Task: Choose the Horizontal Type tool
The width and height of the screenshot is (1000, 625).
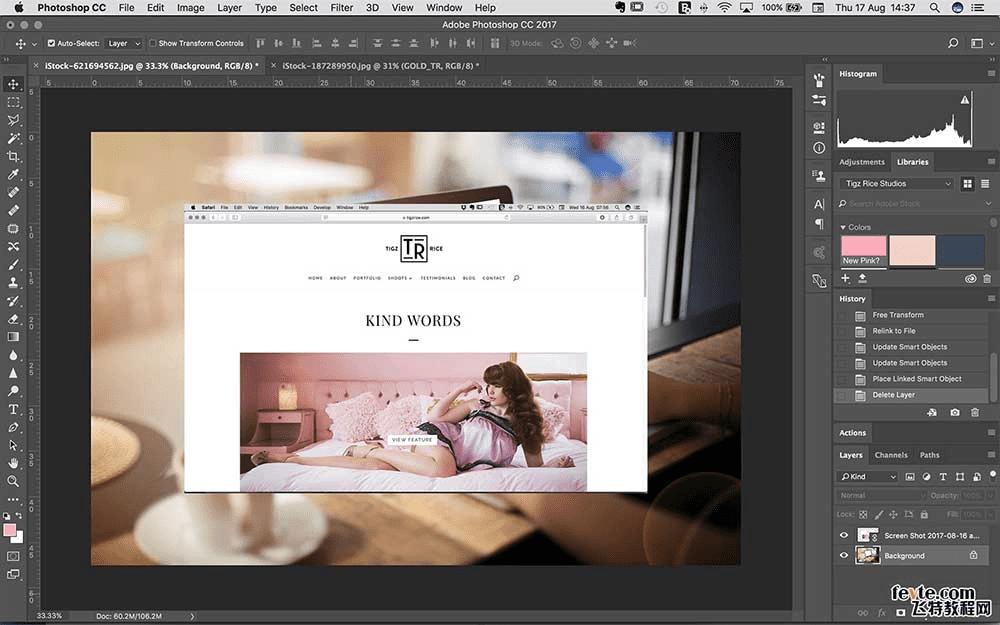Action: pyautogui.click(x=14, y=409)
